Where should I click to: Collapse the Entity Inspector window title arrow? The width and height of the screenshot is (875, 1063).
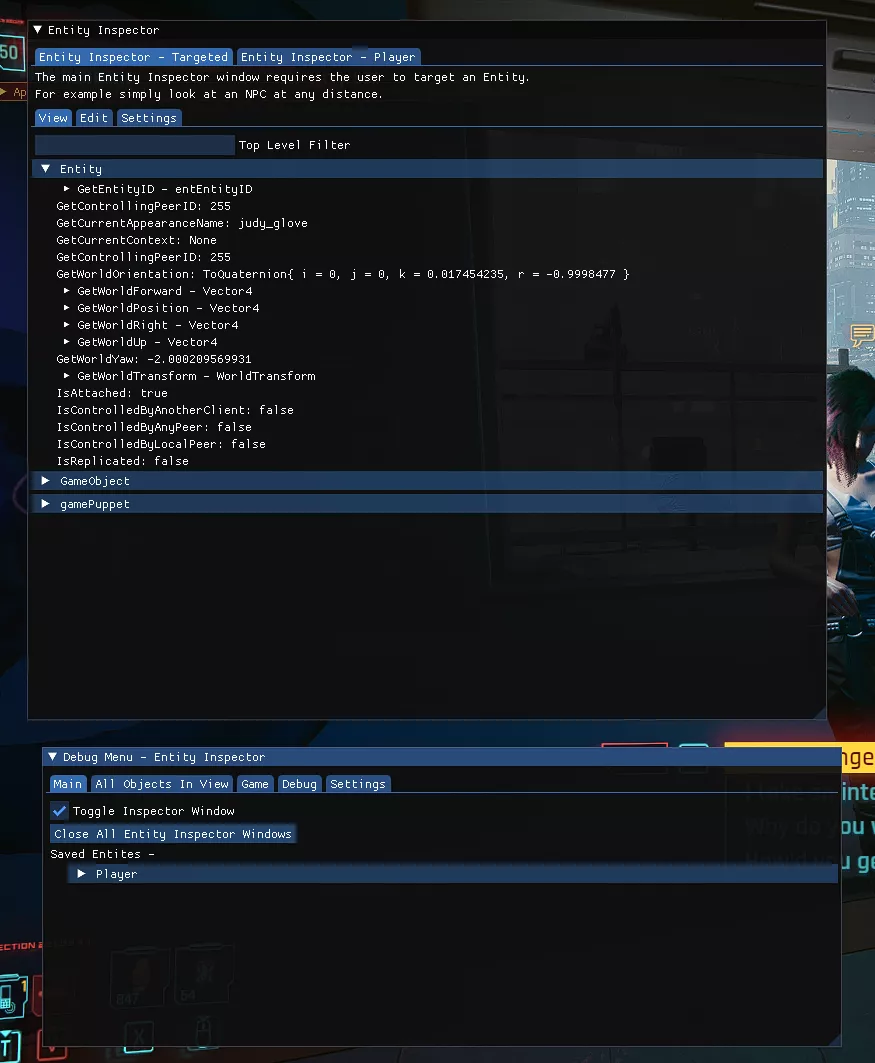(38, 31)
